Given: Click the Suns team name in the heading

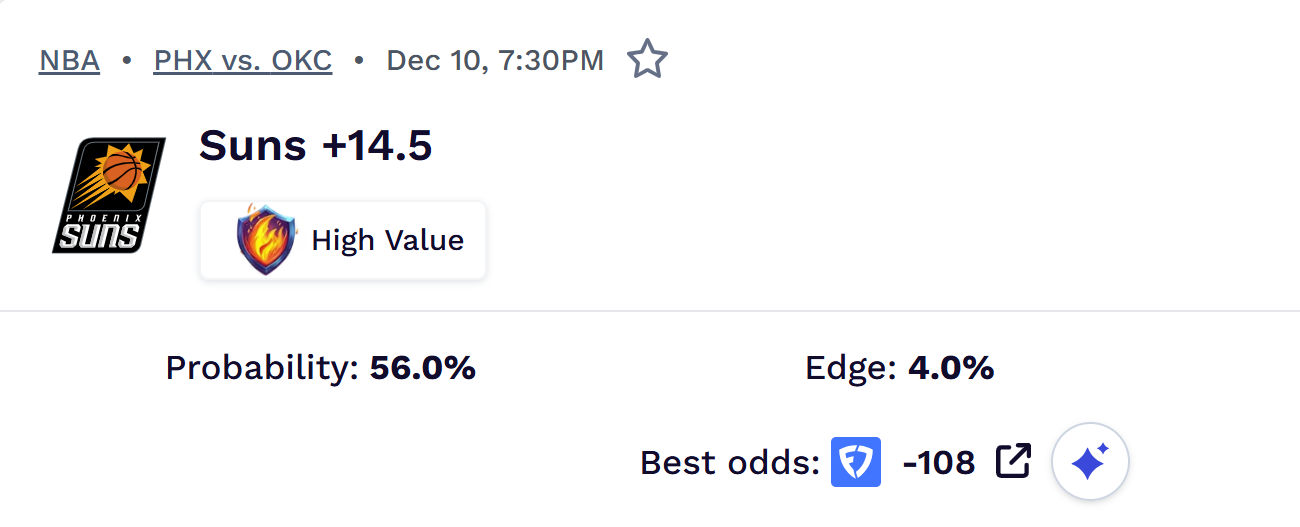Looking at the screenshot, I should pos(253,146).
